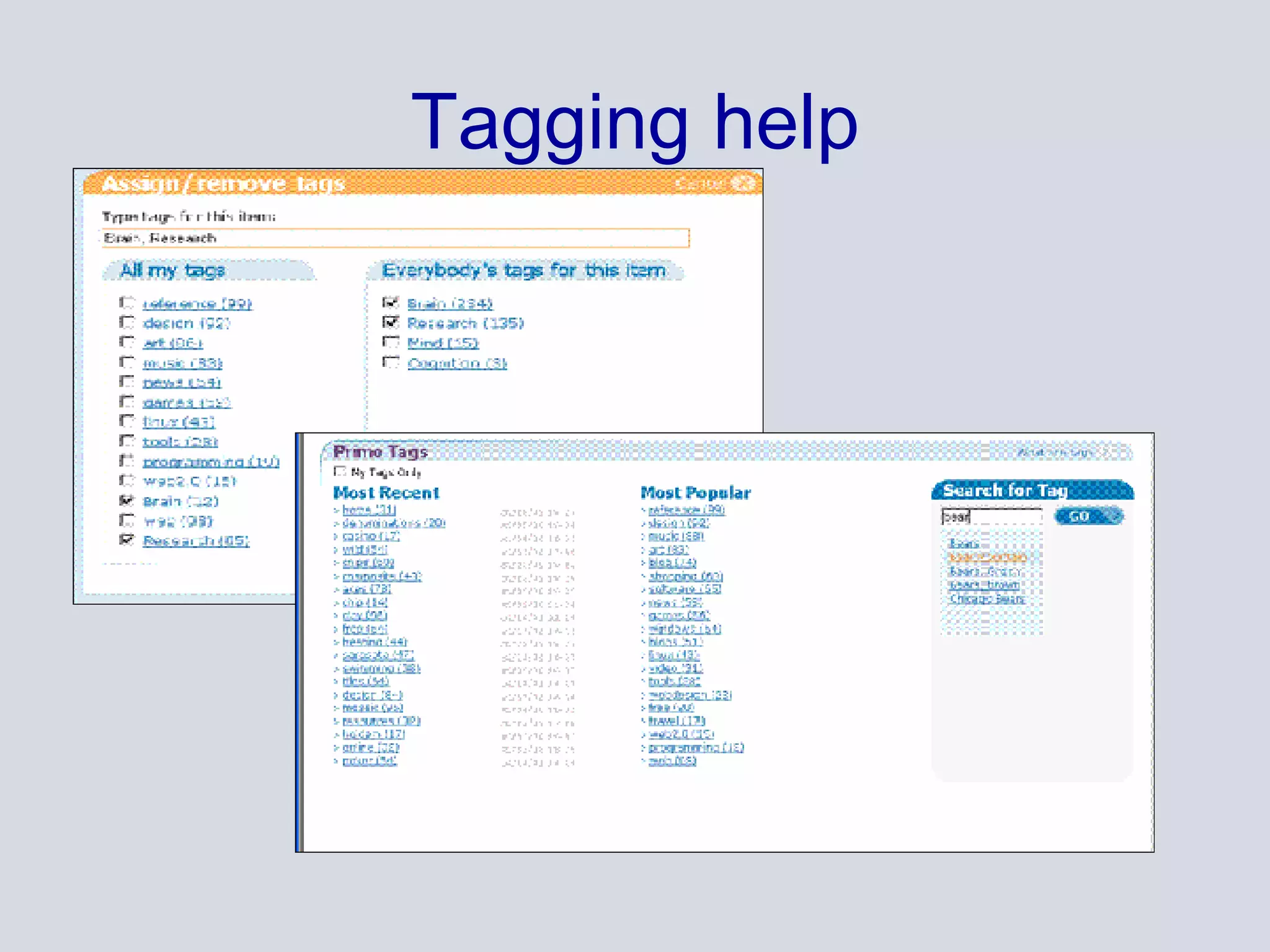Select the Bears search suggestion
Image resolution: width=1270 pixels, height=952 pixels.
pyautogui.click(x=964, y=544)
